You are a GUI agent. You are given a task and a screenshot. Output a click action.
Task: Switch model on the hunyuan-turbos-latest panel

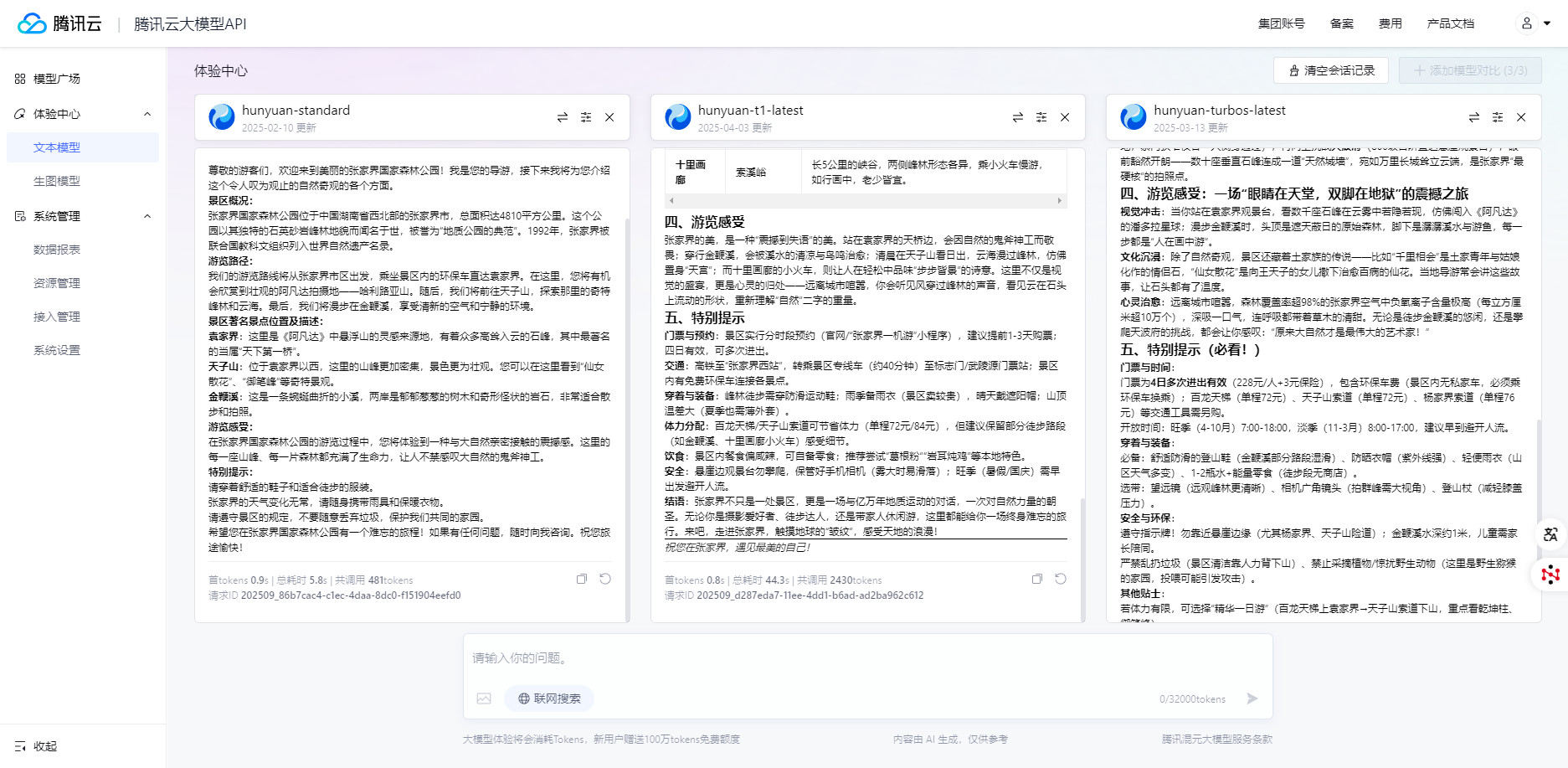tap(1474, 117)
